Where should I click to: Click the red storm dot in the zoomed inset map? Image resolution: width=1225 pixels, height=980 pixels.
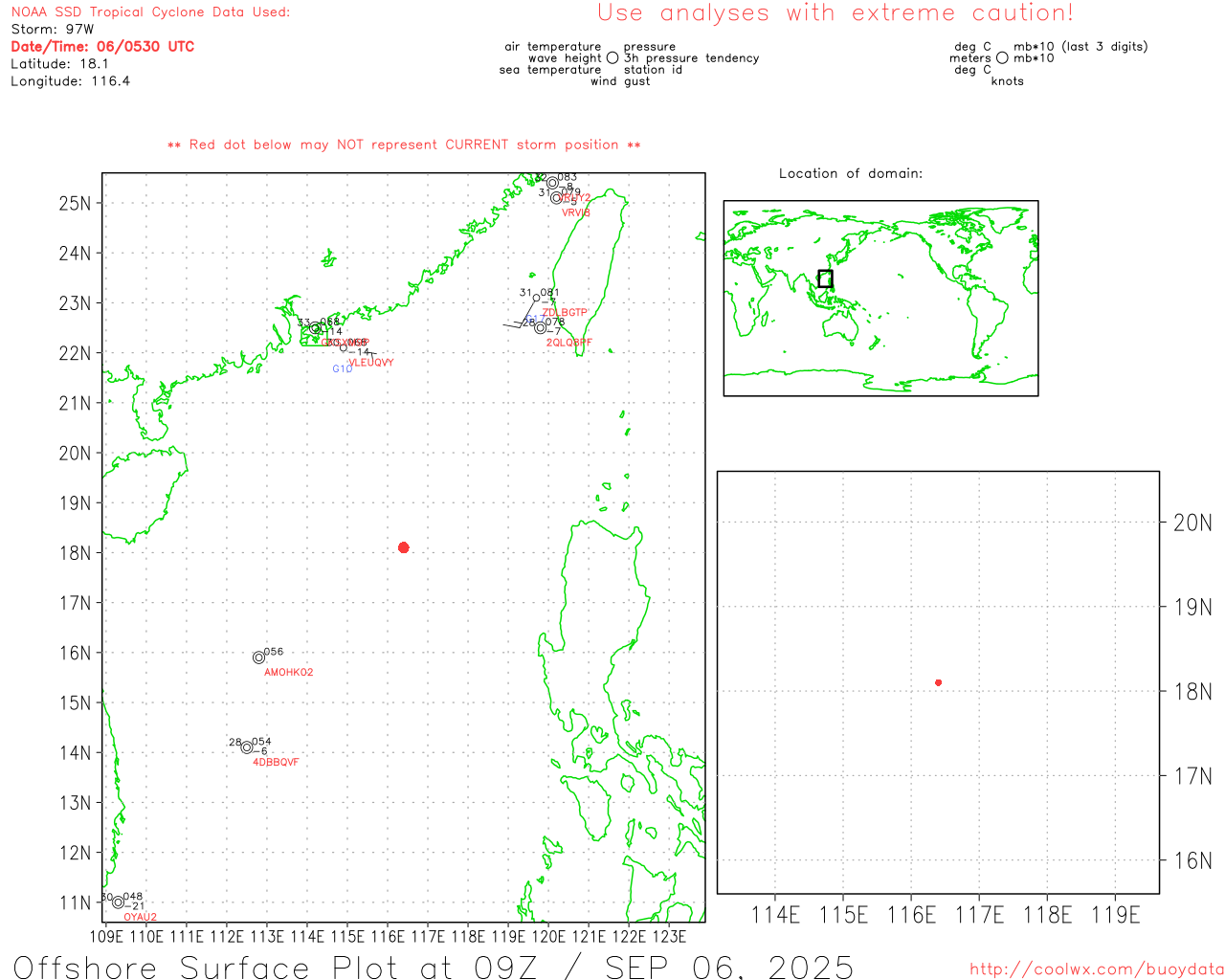pyautogui.click(x=938, y=682)
